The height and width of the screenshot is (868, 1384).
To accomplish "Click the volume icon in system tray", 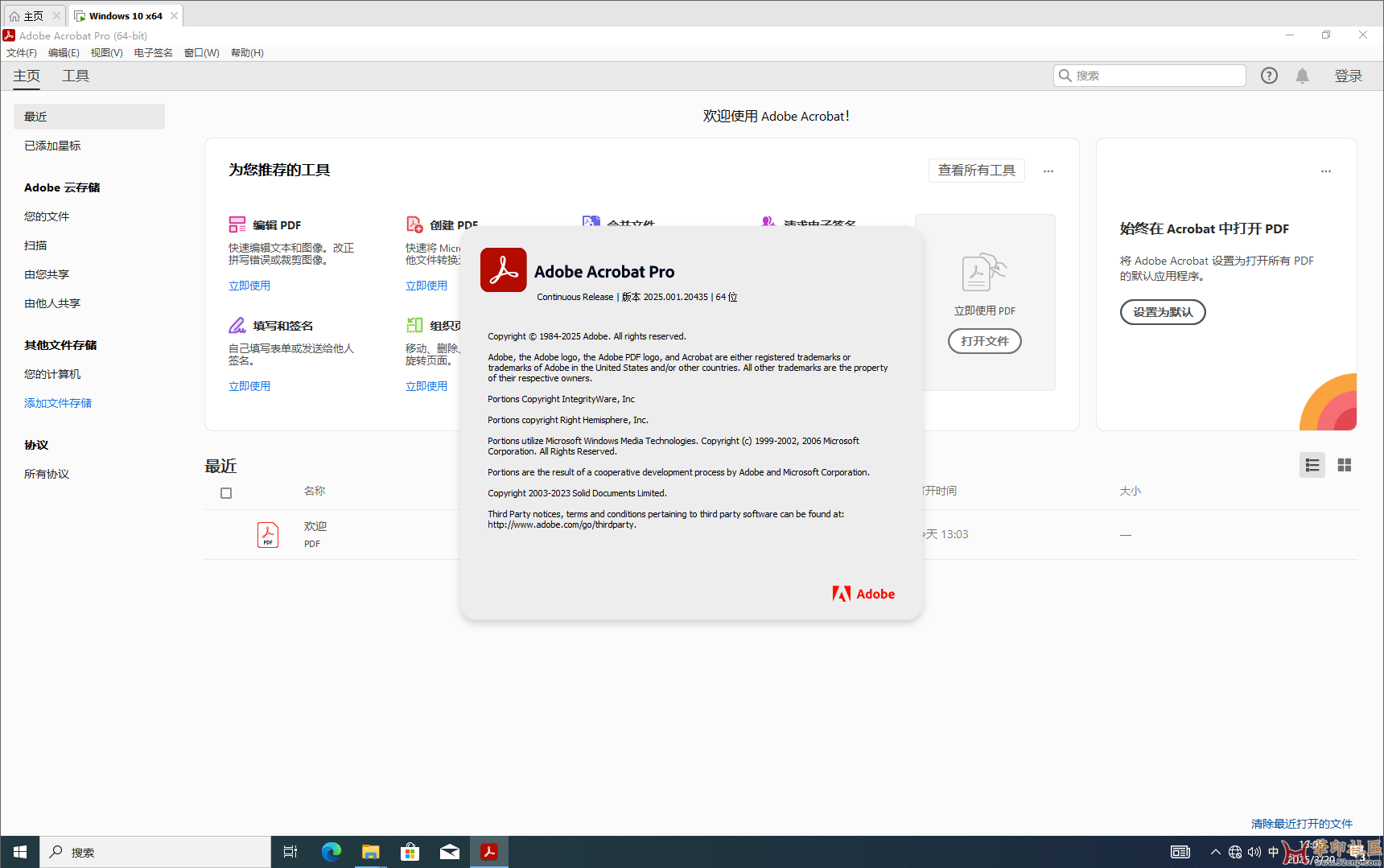I will click(1254, 852).
